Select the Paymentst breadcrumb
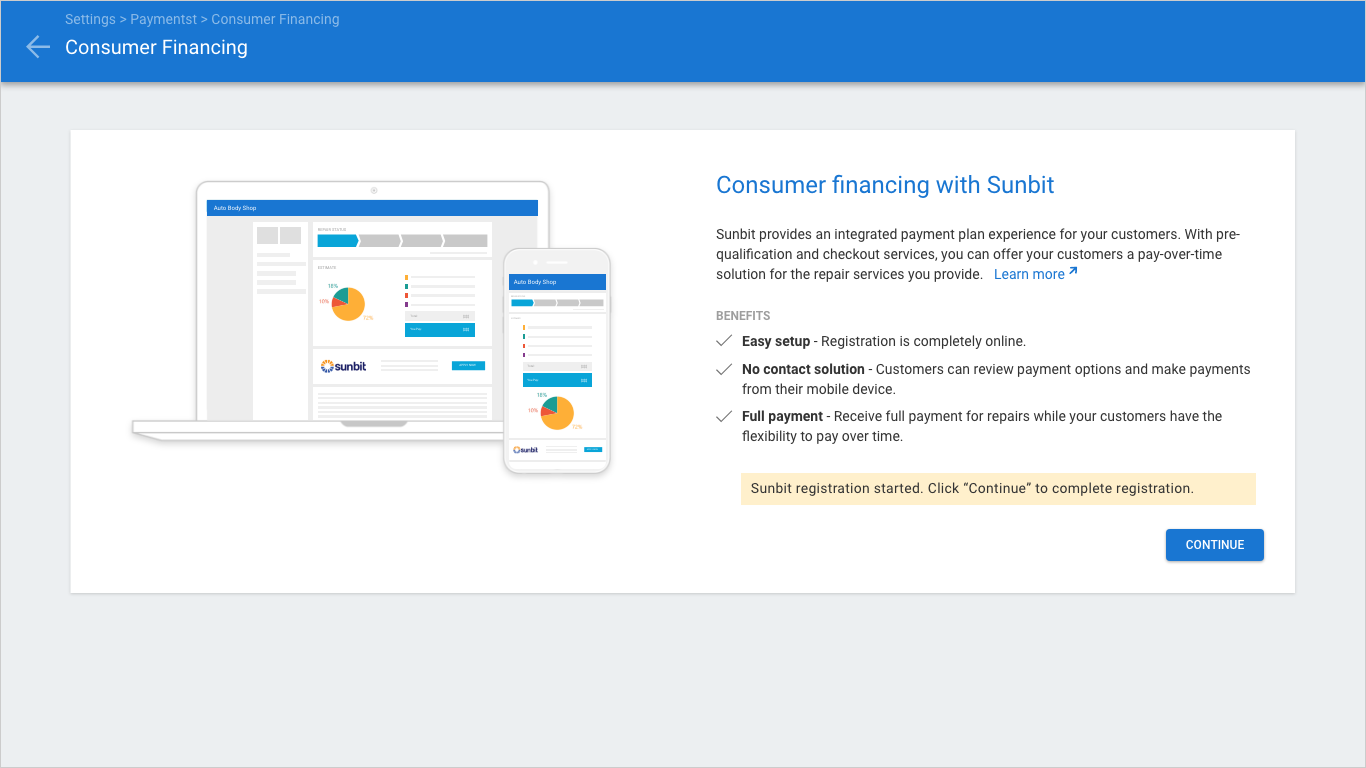Screen dimensions: 1366x768 pos(164,19)
